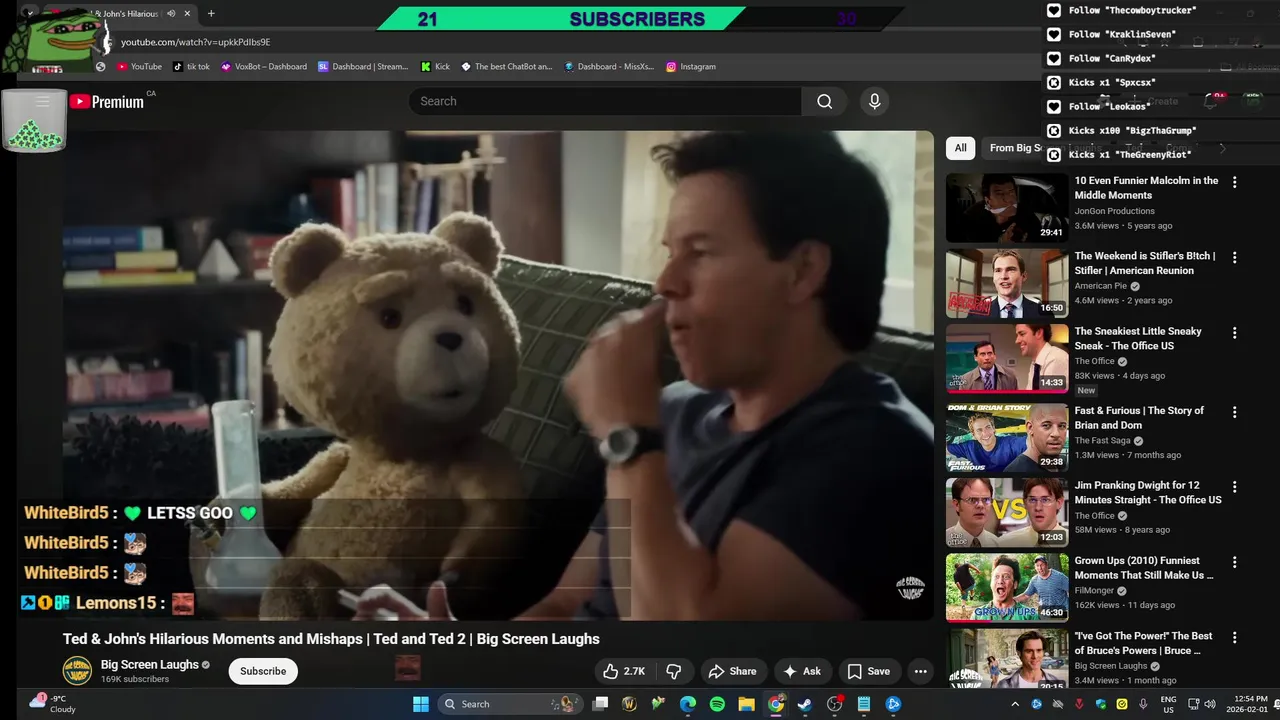The image size is (1280, 720).
Task: Click the Big Screen Laughs channel avatar
Action: pos(77,671)
